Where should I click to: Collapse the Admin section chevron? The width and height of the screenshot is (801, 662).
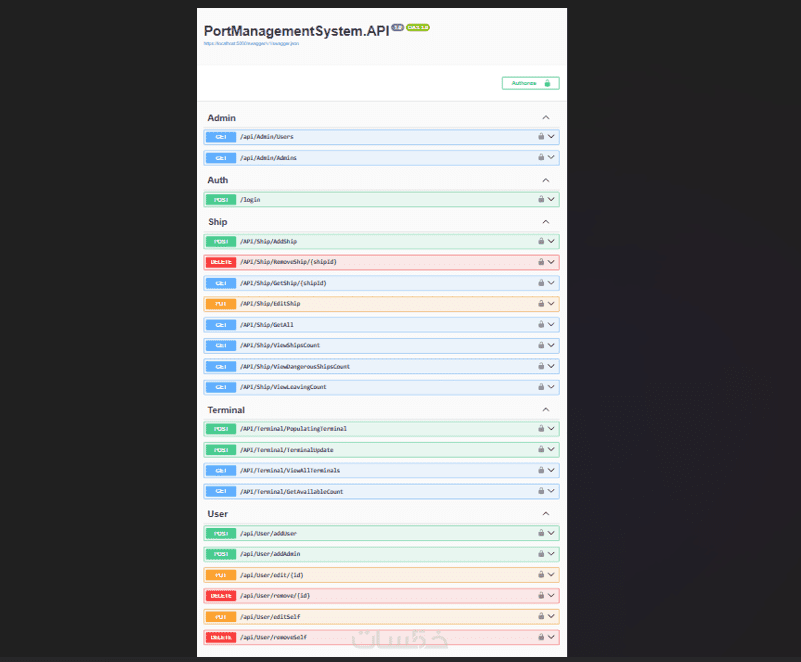[546, 118]
